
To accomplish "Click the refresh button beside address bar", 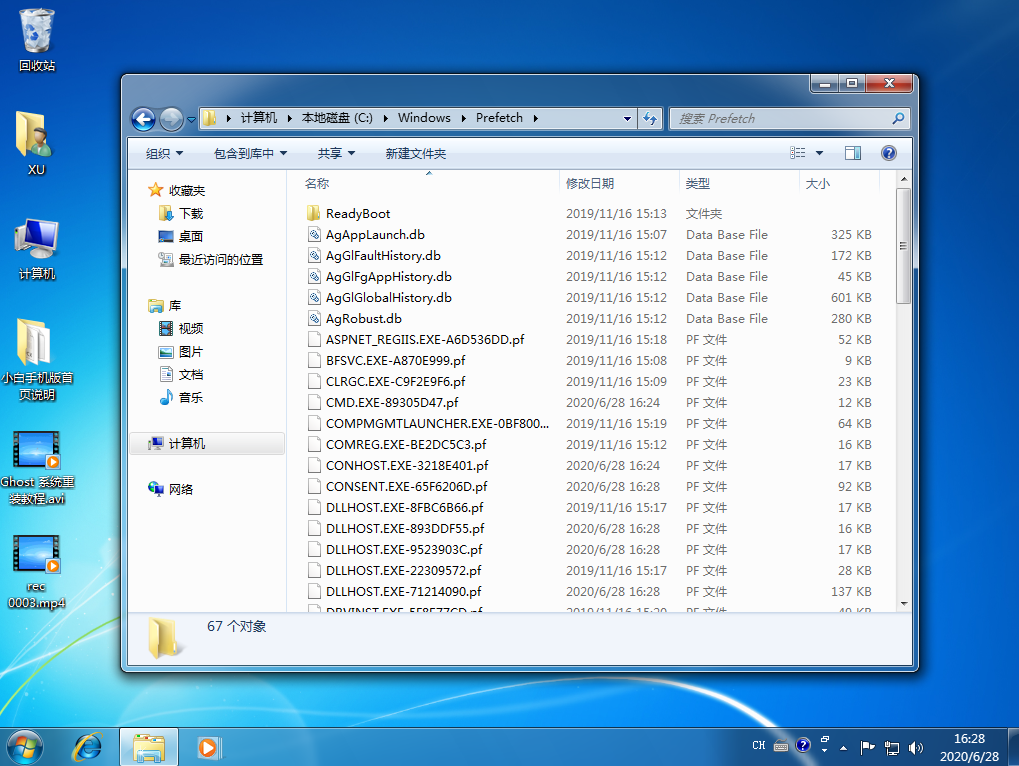I will point(651,118).
